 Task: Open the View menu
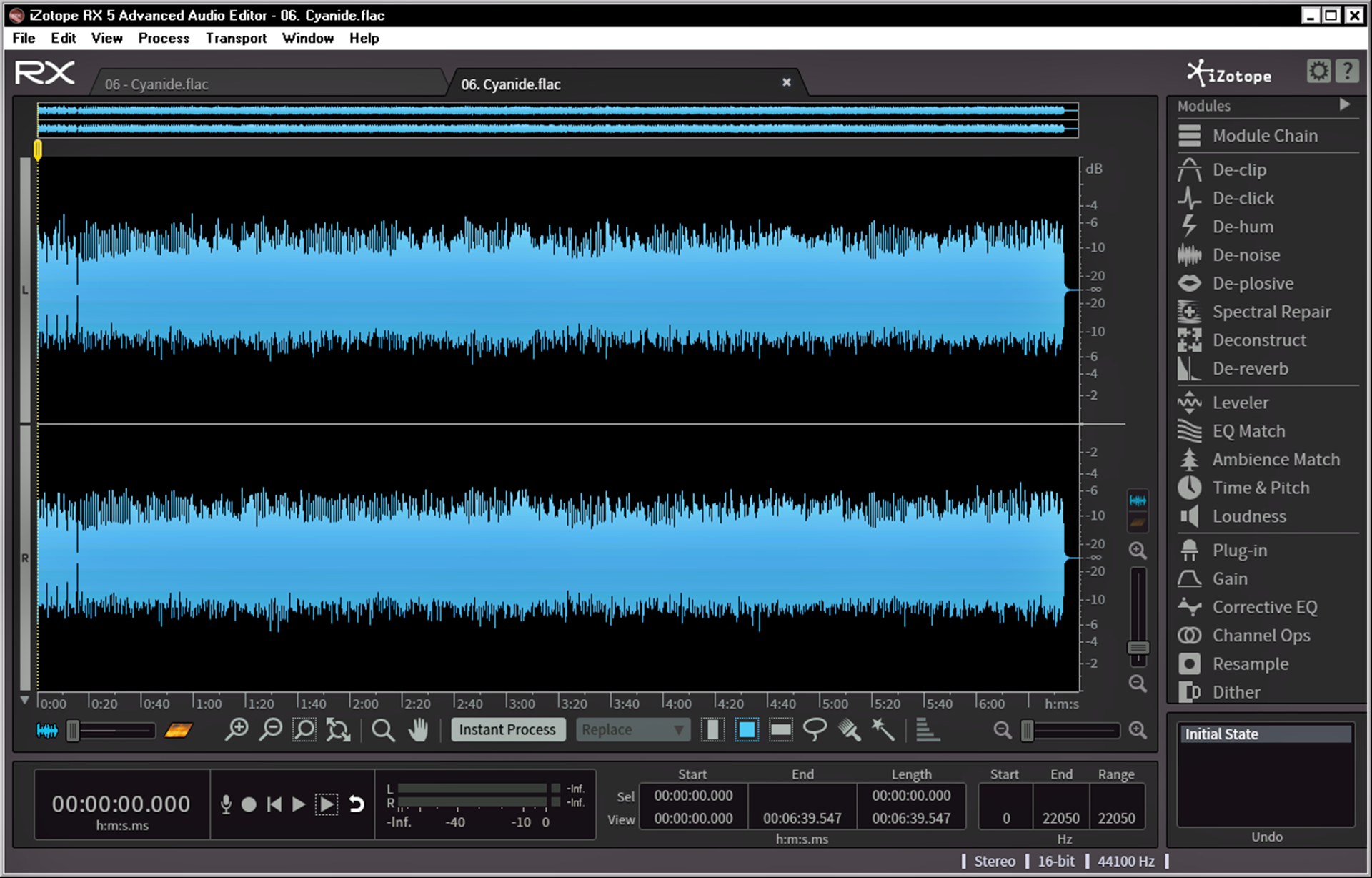point(106,39)
